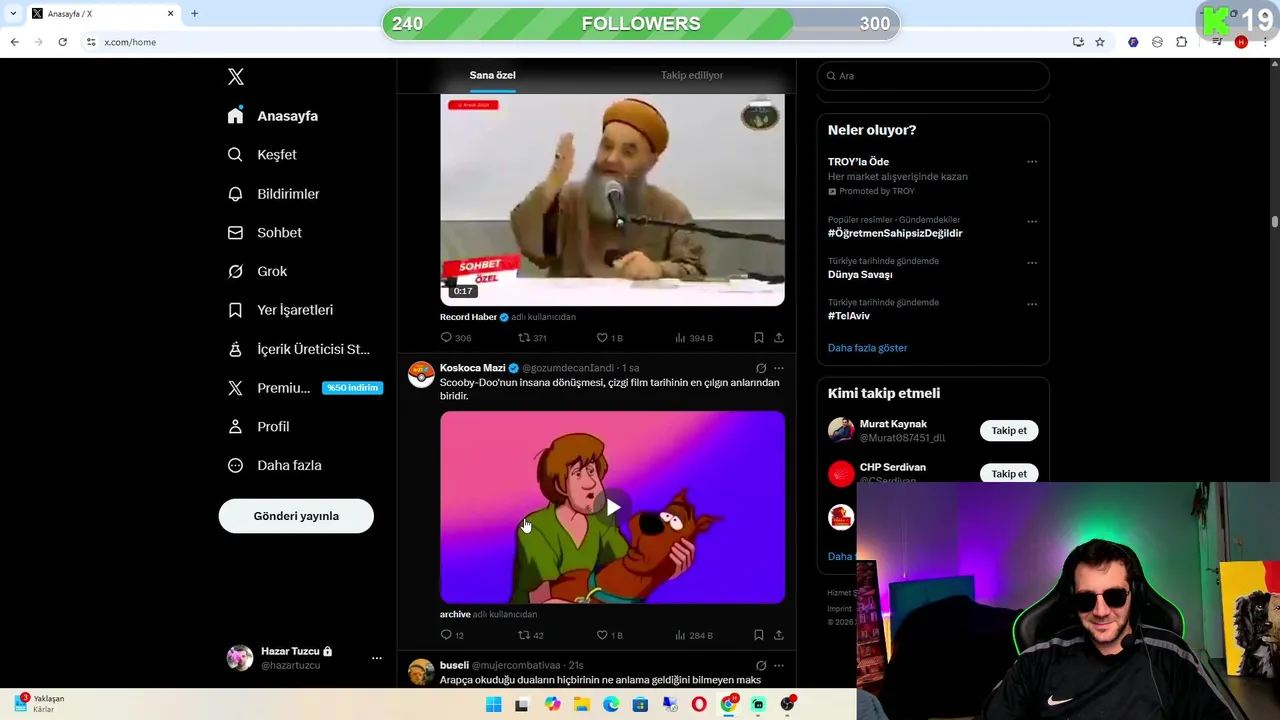
Task: Open Opera browser from taskbar
Action: coord(699,705)
